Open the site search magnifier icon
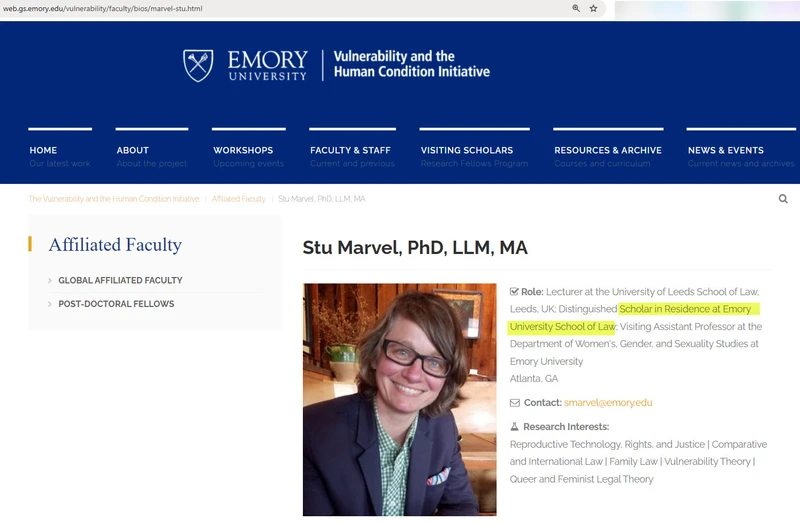This screenshot has height=523, width=800. pyautogui.click(x=783, y=199)
